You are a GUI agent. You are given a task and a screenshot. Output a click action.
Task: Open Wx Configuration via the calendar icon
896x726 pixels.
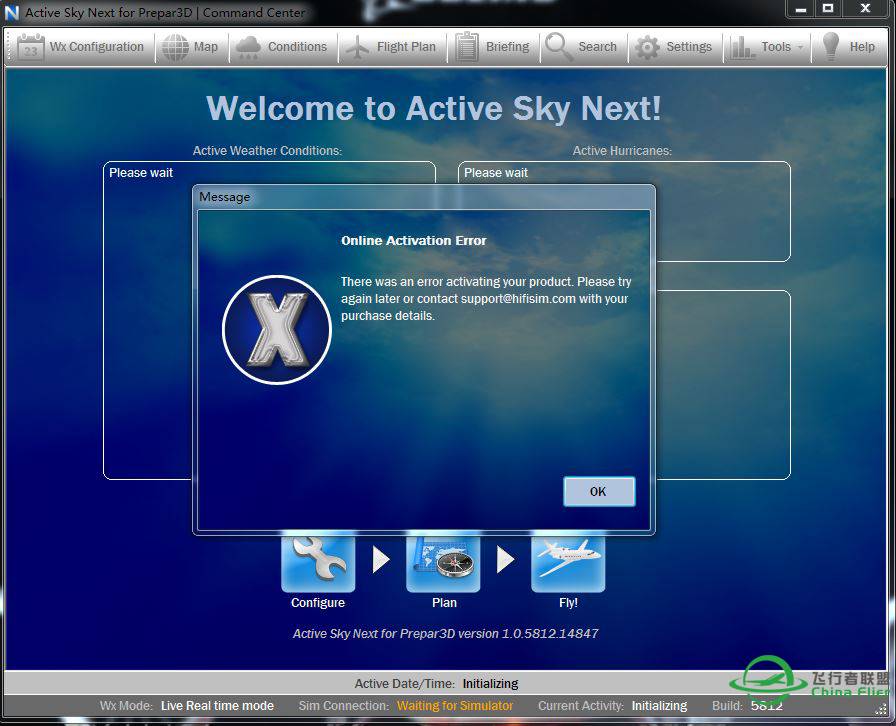coord(31,47)
